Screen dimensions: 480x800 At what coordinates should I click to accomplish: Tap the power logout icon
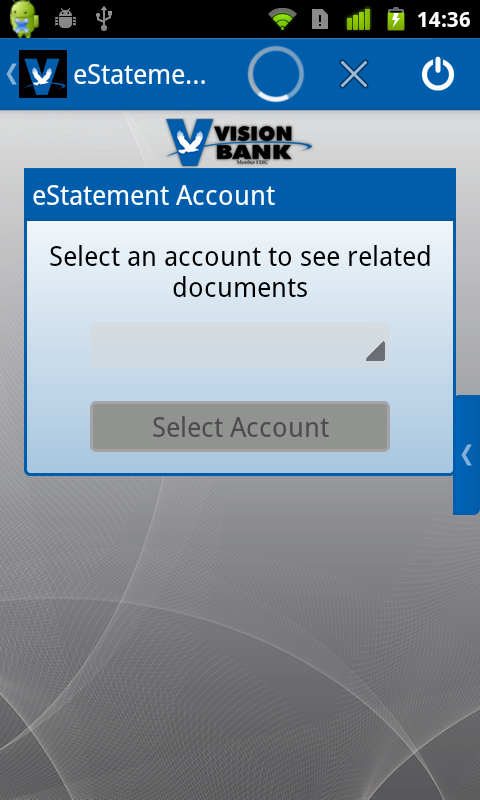(438, 74)
